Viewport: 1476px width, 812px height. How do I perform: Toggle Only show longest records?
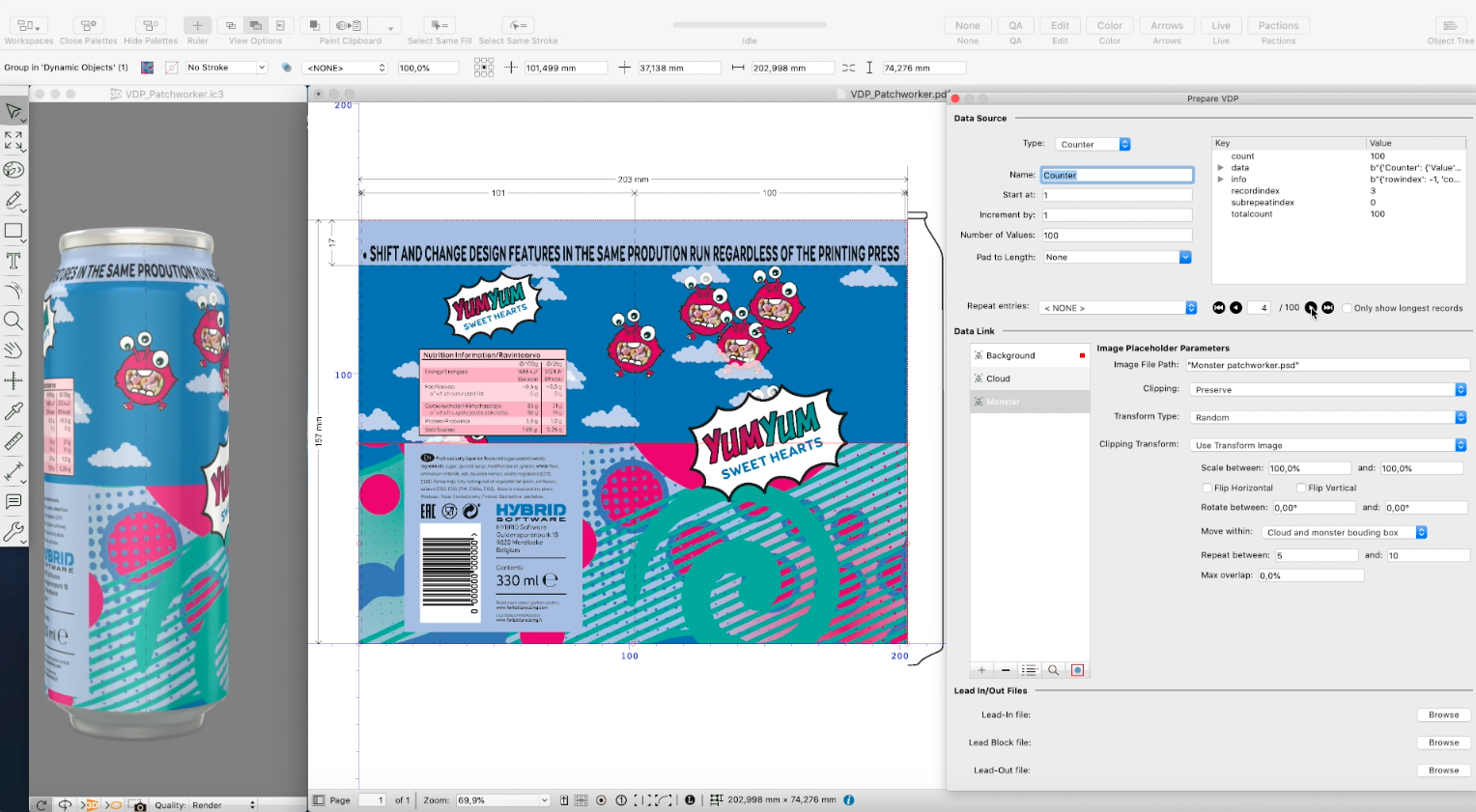[1347, 308]
